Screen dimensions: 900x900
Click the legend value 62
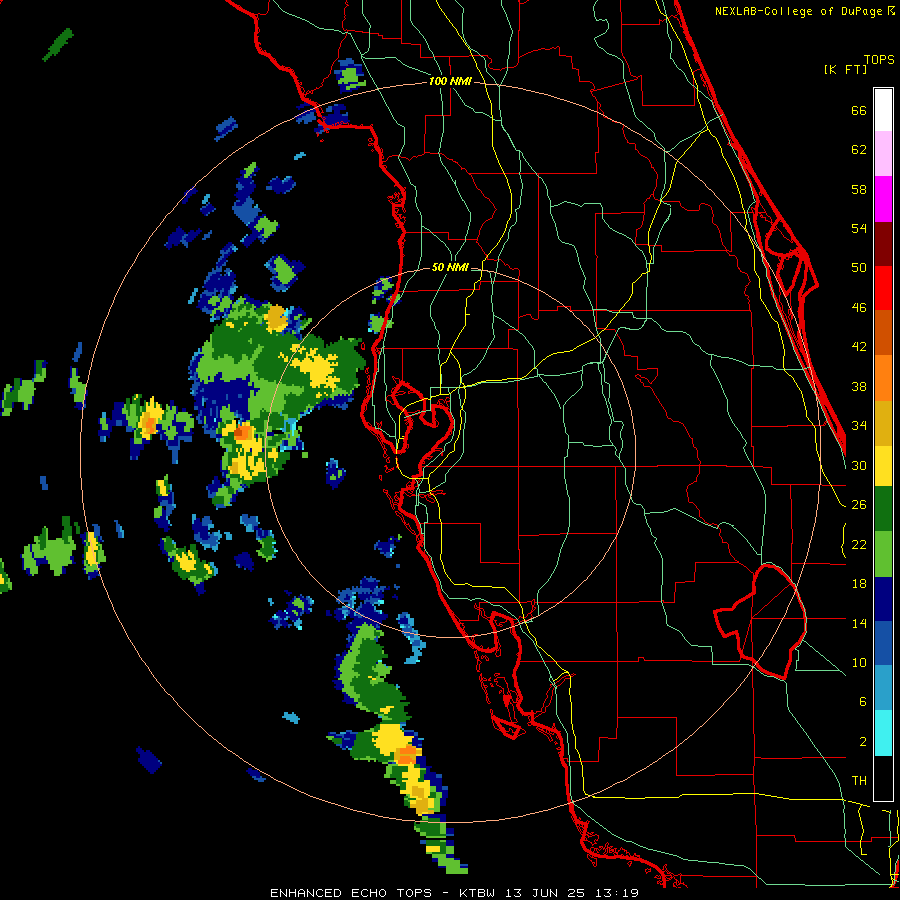tap(859, 150)
